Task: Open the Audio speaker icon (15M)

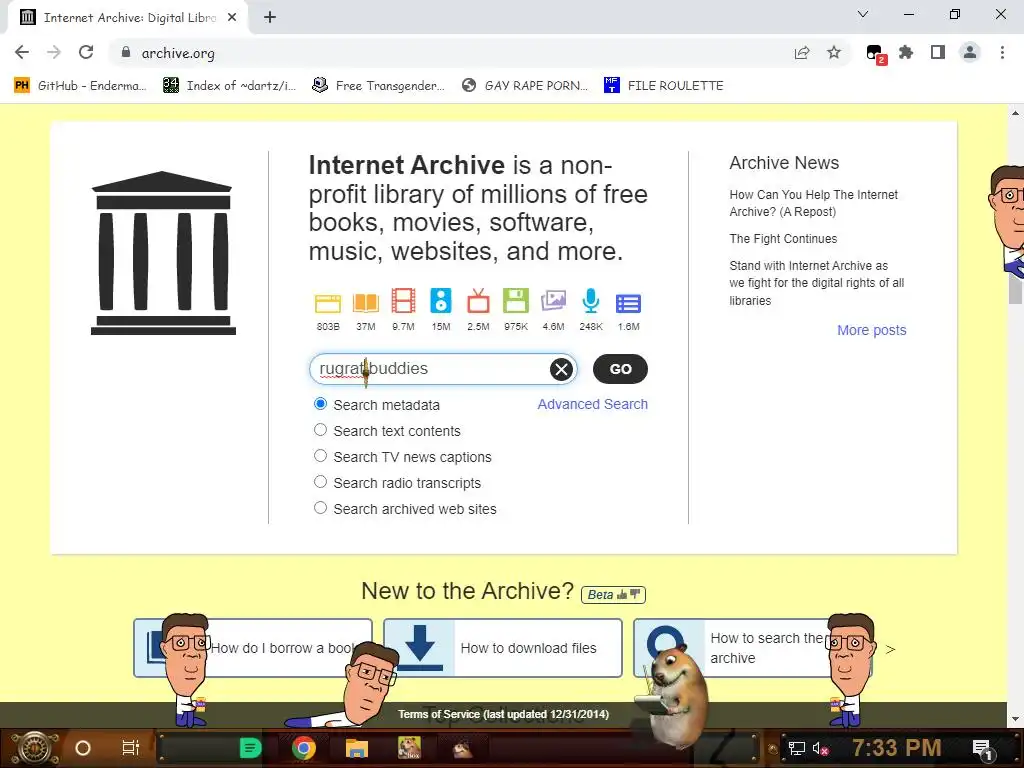Action: coord(441,301)
